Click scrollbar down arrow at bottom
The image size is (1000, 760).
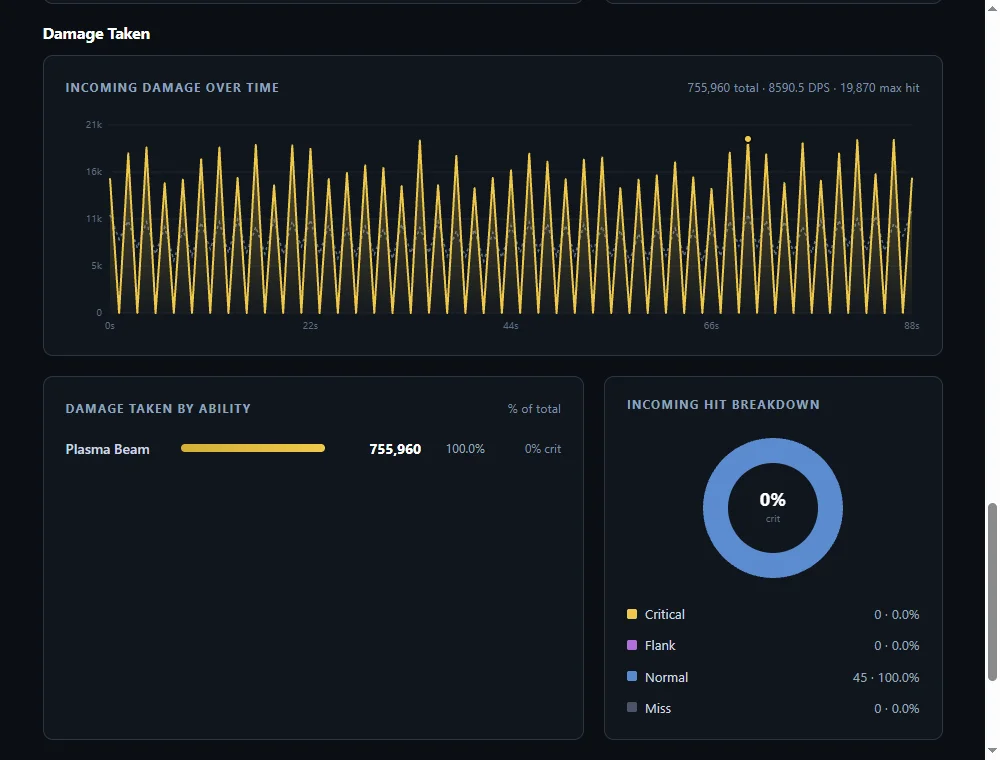(x=992, y=750)
